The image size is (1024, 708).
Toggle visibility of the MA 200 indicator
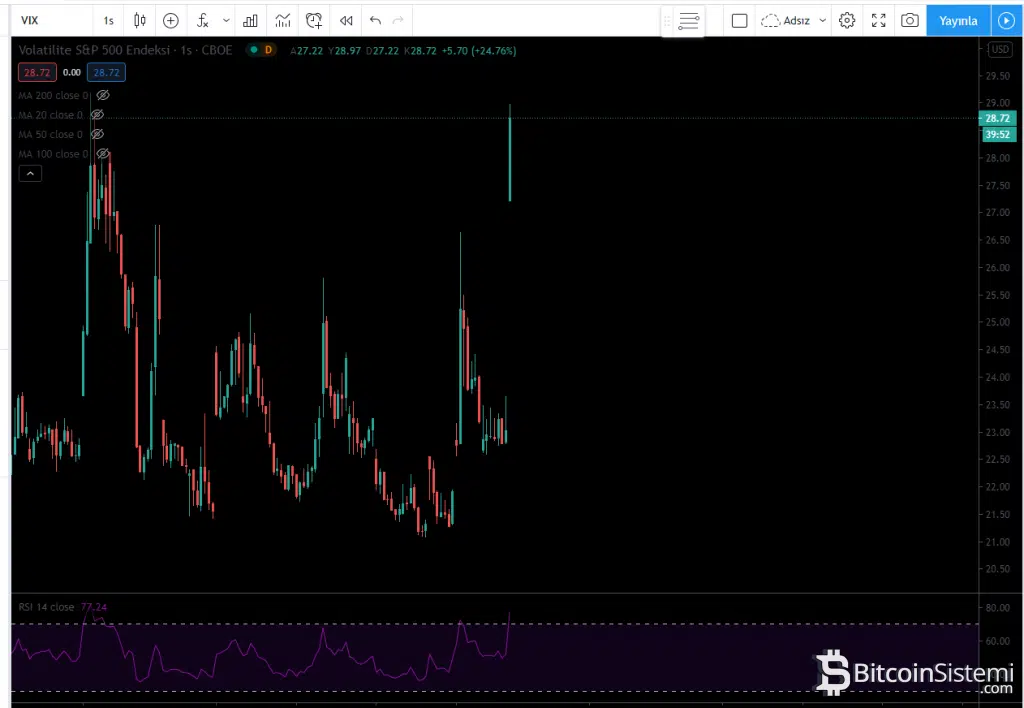click(102, 95)
